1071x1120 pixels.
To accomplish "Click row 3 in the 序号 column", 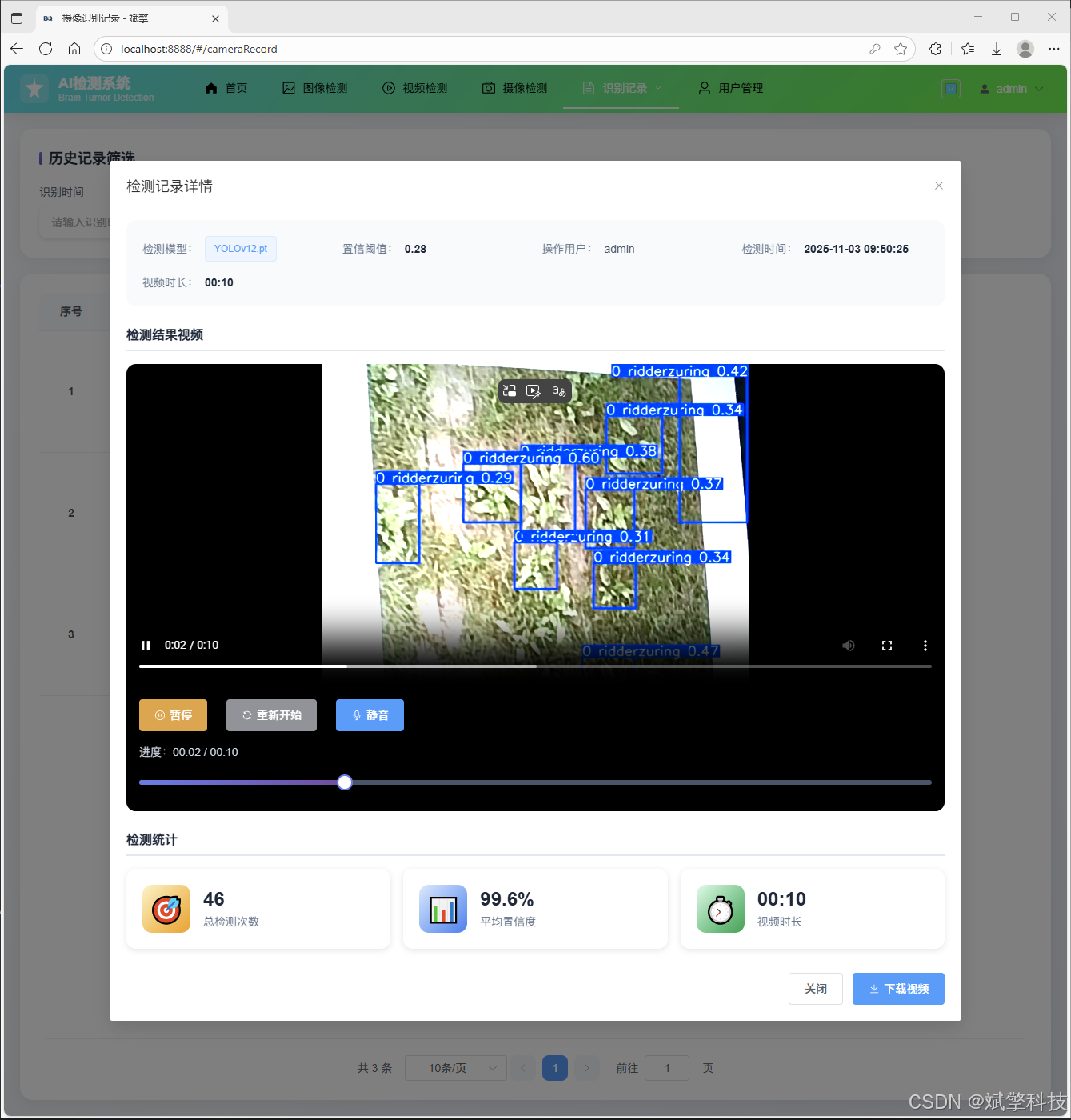I will [x=71, y=634].
